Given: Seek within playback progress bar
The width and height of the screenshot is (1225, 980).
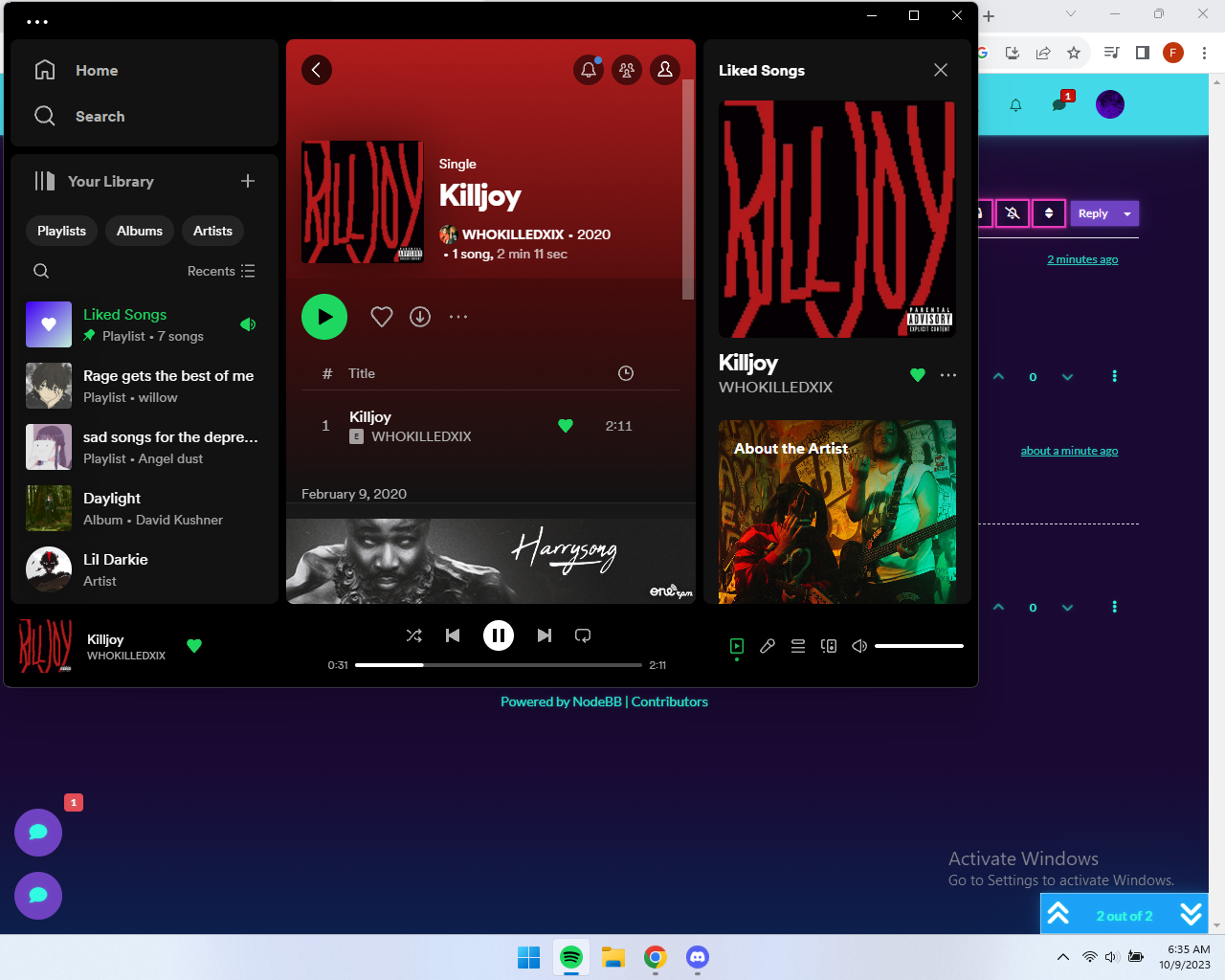Looking at the screenshot, I should 499,665.
